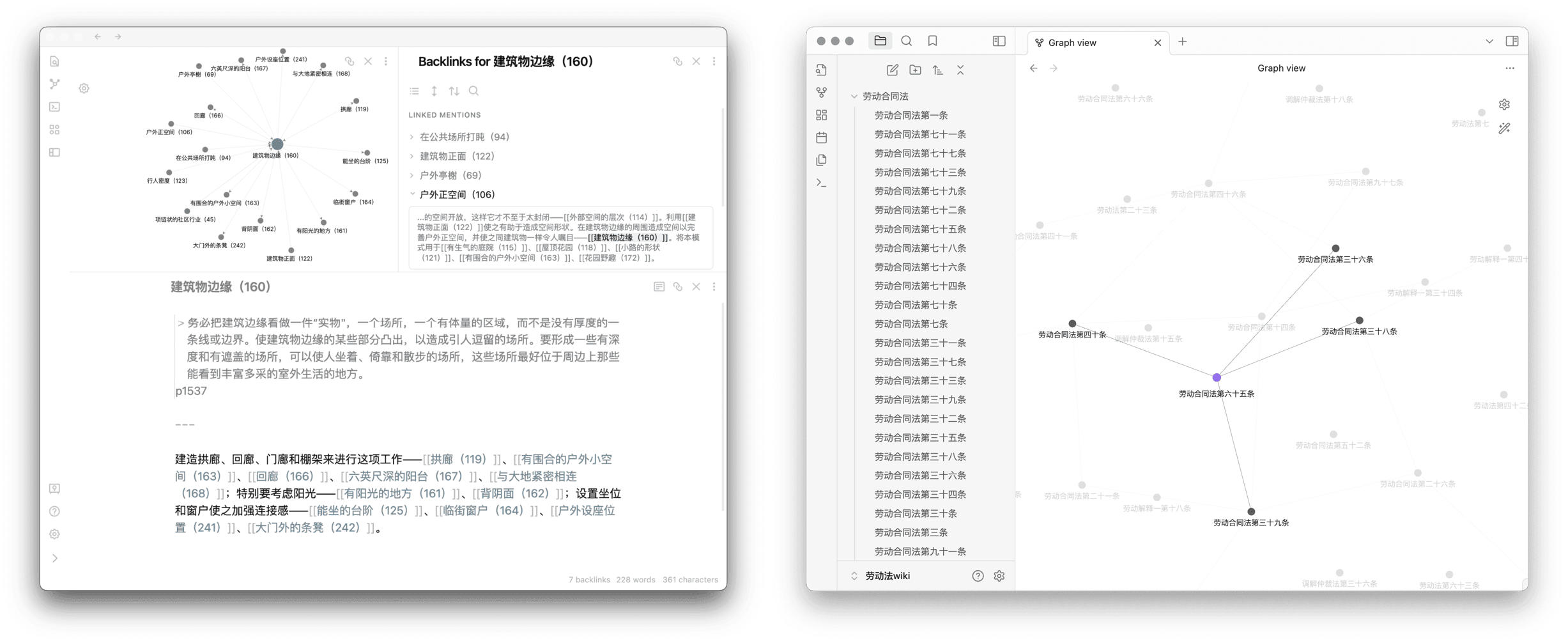Open local graph settings gear in left window
The width and height of the screenshot is (1568, 643).
tap(84, 88)
